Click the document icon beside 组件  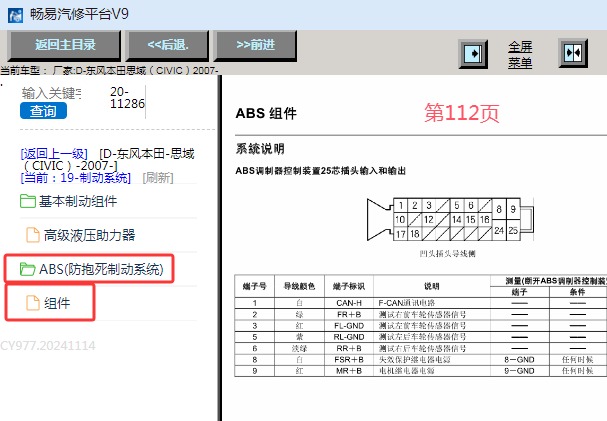(x=33, y=303)
